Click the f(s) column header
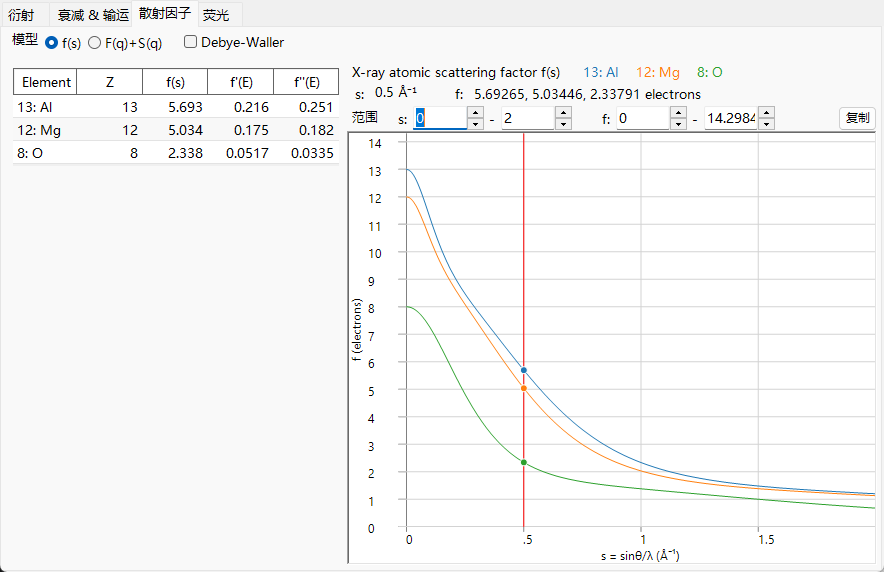Image resolution: width=884 pixels, height=572 pixels. [x=175, y=82]
